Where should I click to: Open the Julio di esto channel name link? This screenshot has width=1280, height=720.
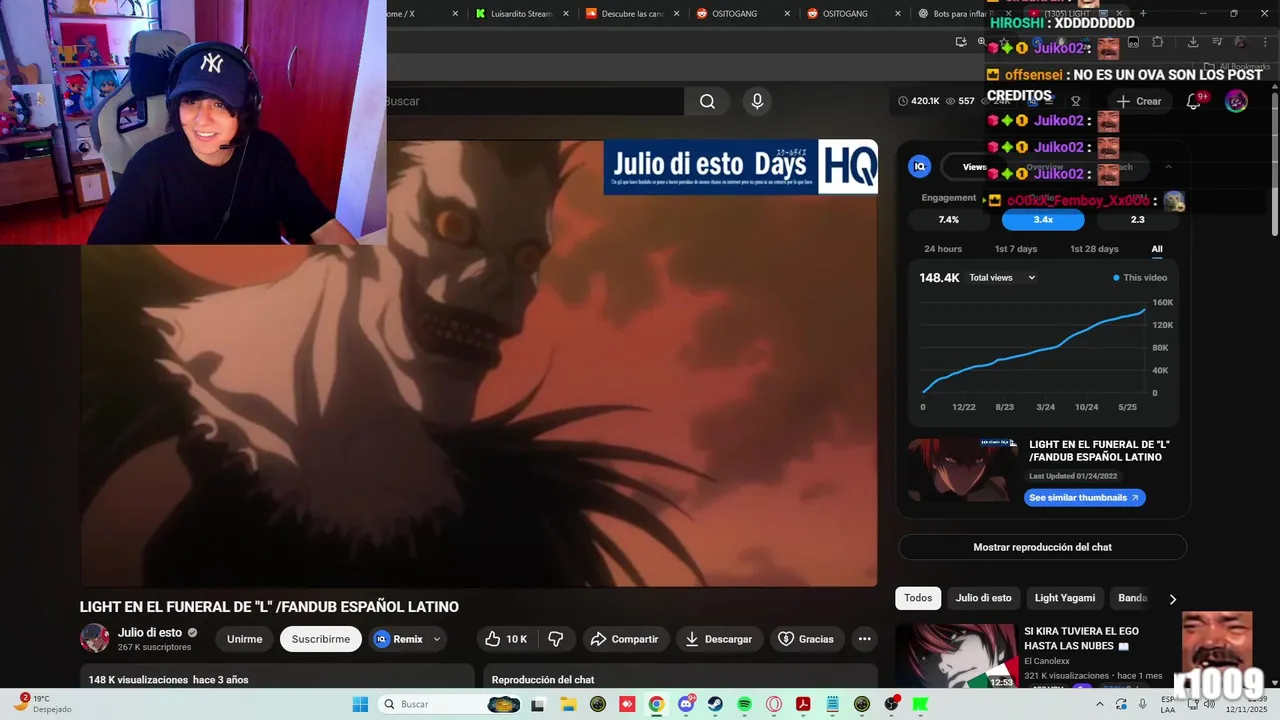(150, 632)
